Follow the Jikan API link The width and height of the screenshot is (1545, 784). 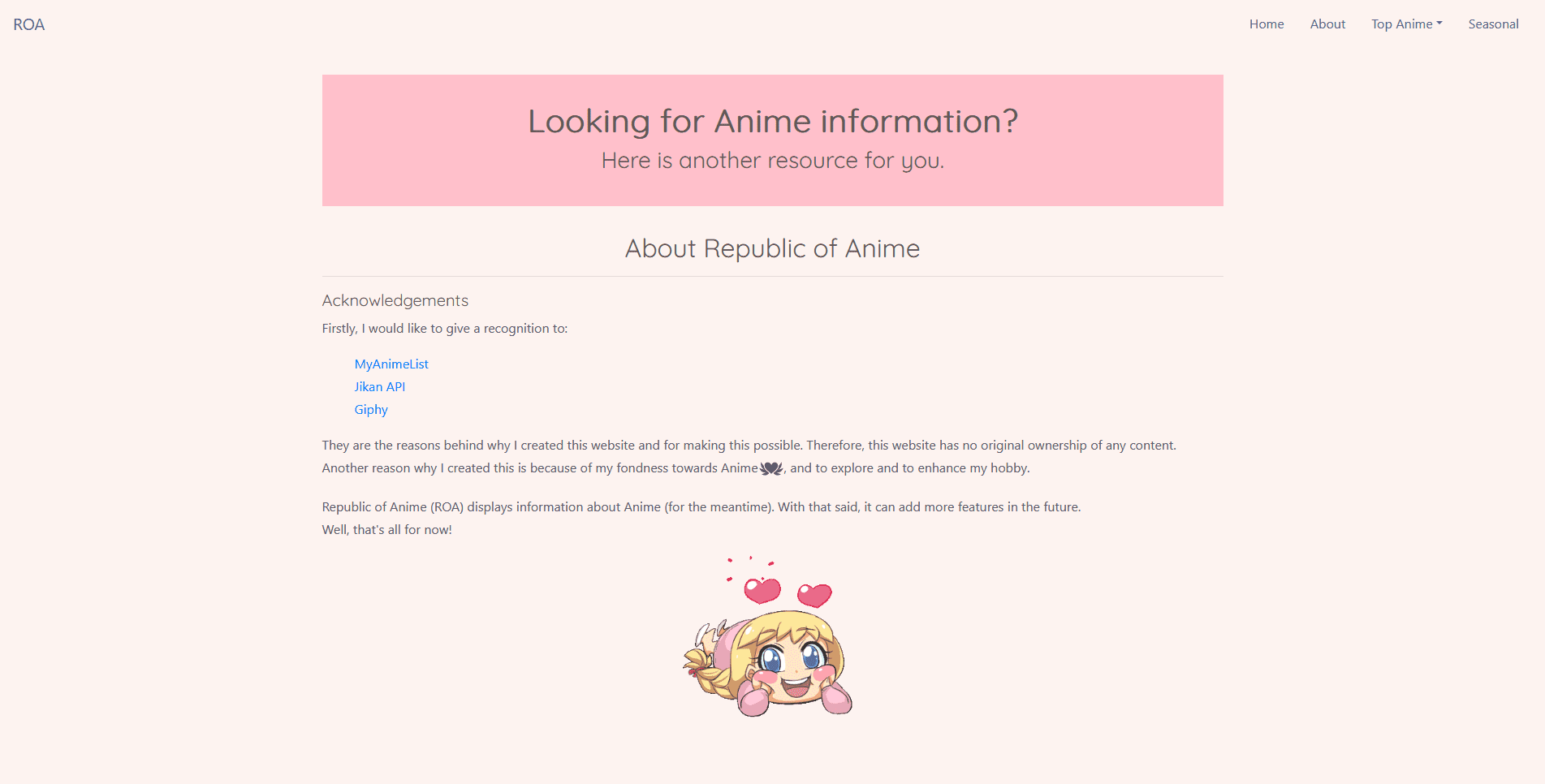379,387
